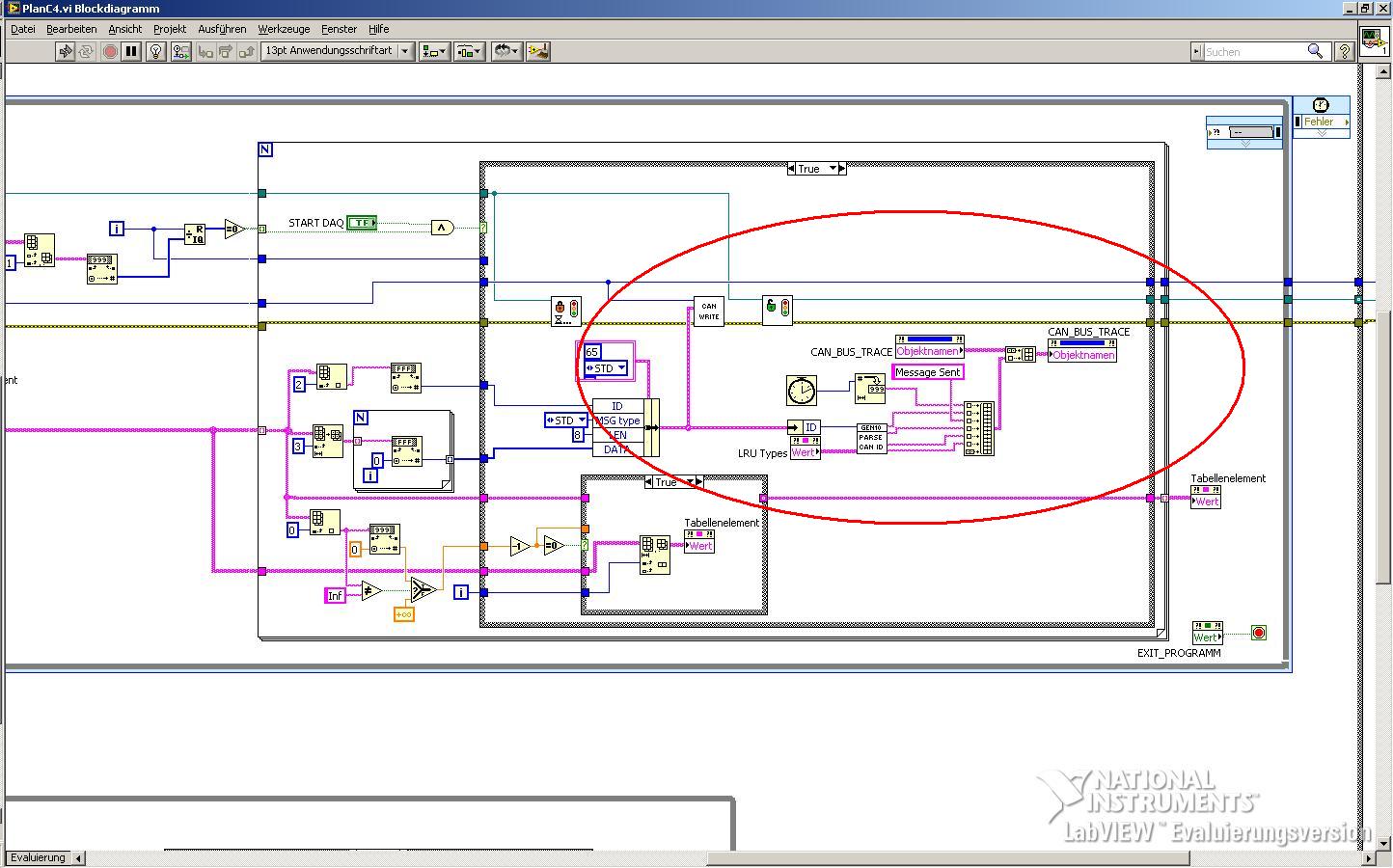Go to next case of outer case structure
The height and width of the screenshot is (868, 1393).
[x=842, y=169]
